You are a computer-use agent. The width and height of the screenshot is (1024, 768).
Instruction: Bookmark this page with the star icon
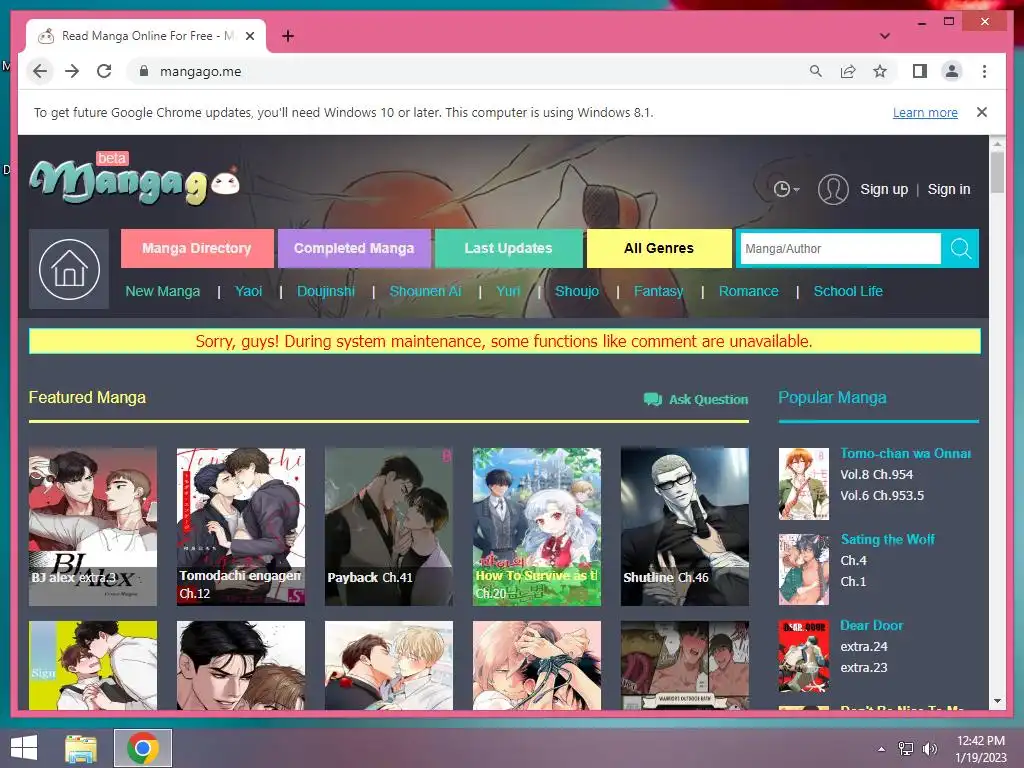880,71
